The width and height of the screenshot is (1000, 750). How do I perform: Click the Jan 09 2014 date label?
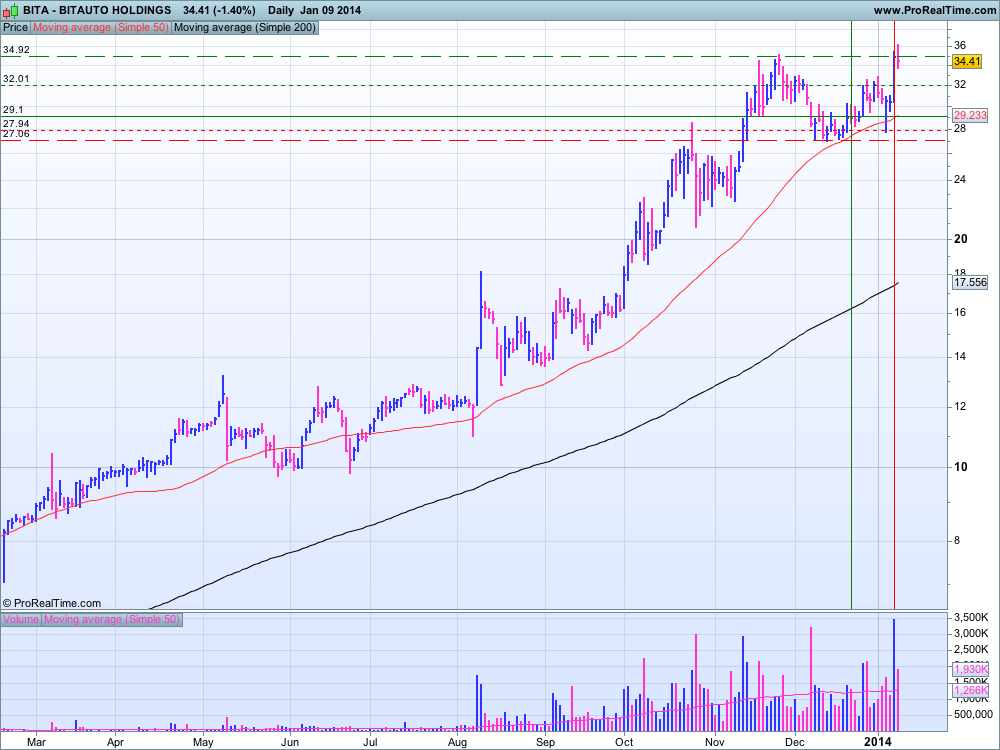[x=331, y=10]
